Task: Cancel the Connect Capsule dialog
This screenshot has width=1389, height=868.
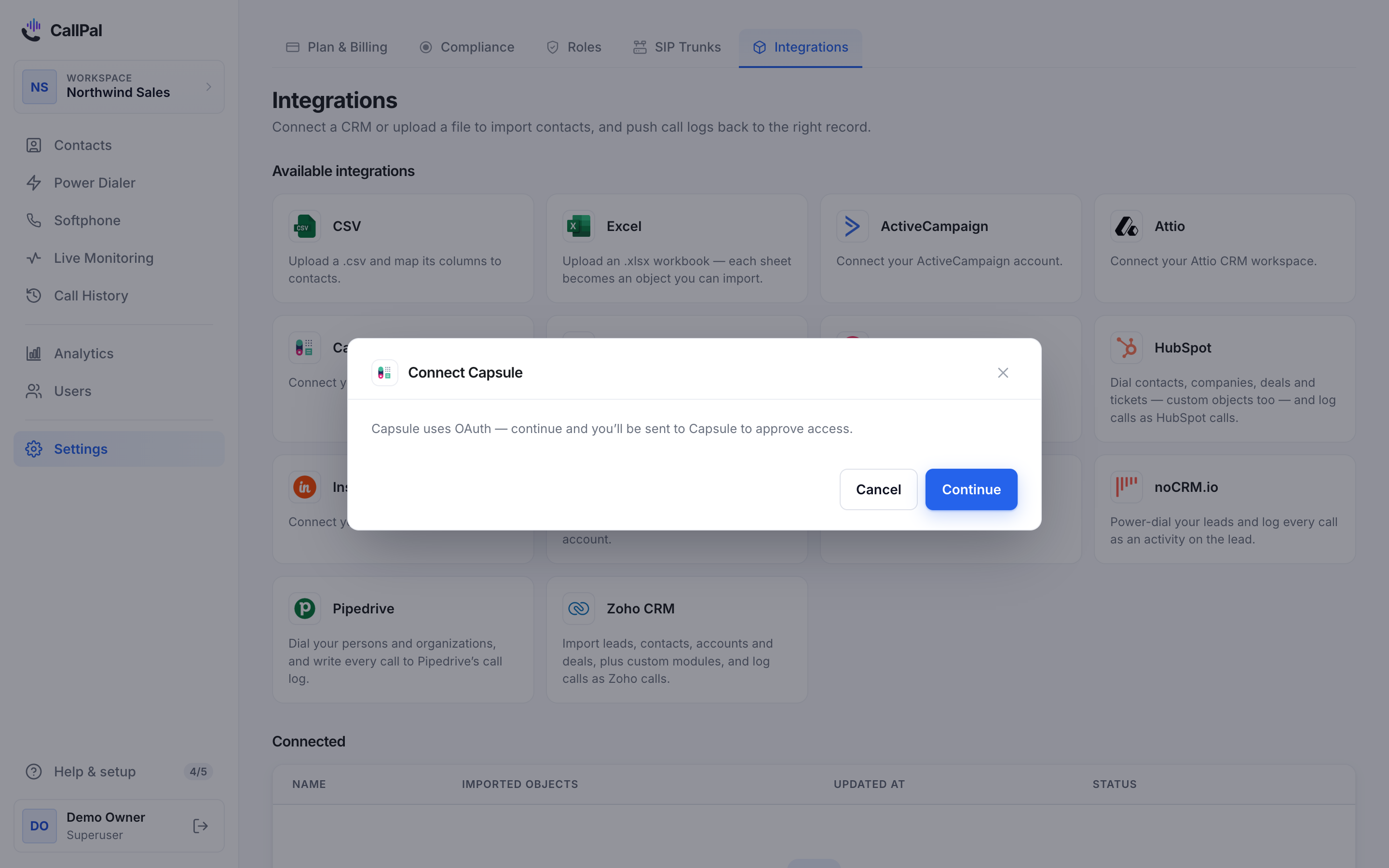Action: click(x=878, y=489)
